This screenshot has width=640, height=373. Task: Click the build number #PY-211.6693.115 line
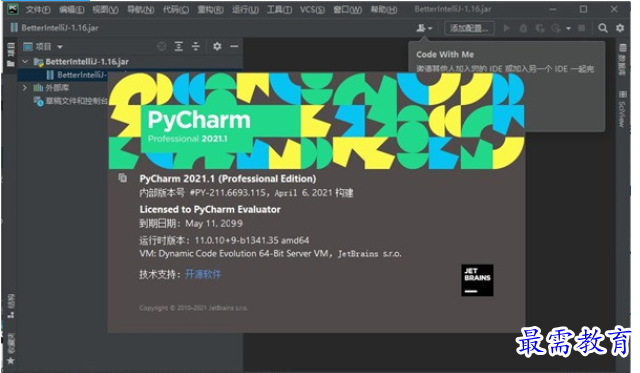click(246, 193)
